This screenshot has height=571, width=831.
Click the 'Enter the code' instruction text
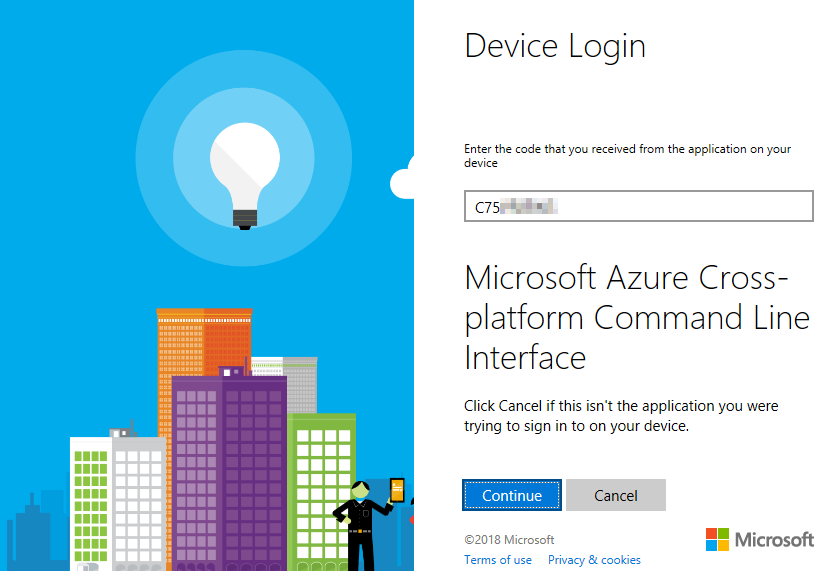click(x=627, y=155)
